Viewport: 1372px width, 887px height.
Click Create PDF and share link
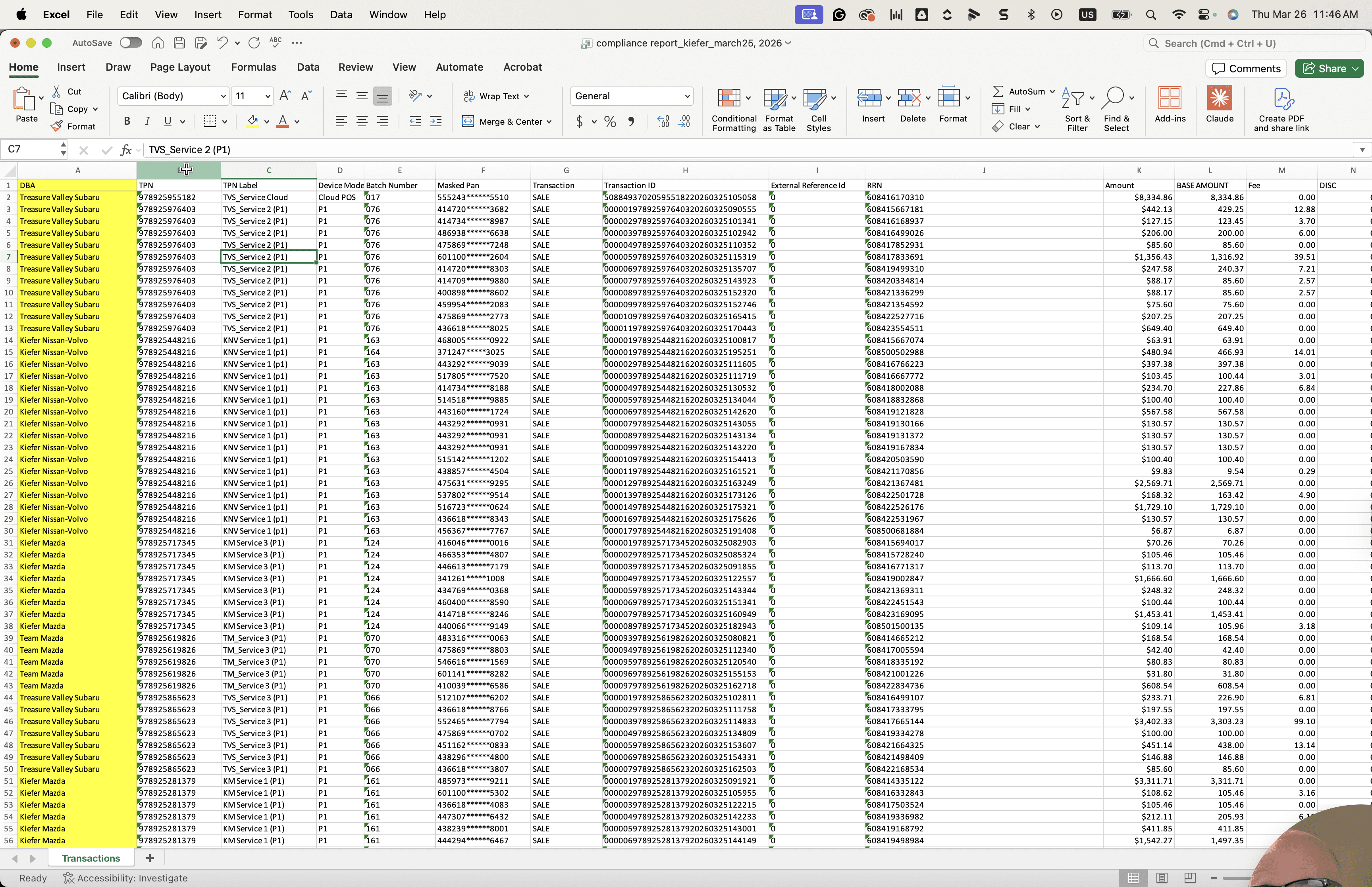click(x=1282, y=110)
